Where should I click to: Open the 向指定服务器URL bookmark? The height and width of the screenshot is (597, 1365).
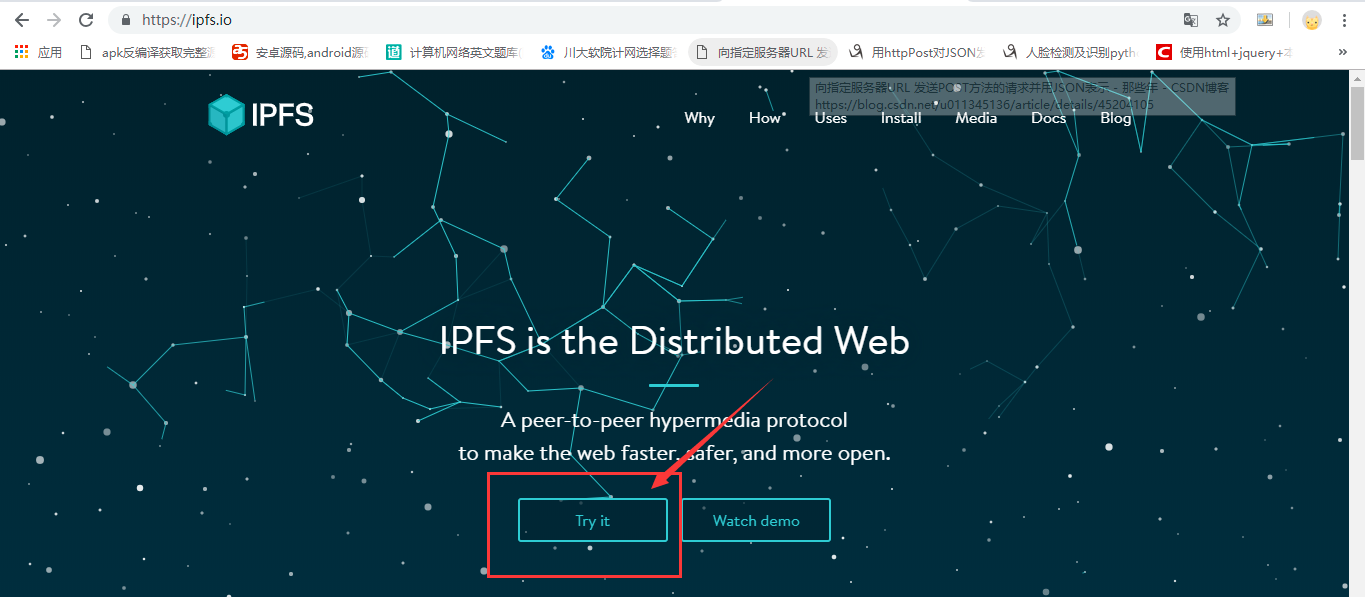coord(763,52)
